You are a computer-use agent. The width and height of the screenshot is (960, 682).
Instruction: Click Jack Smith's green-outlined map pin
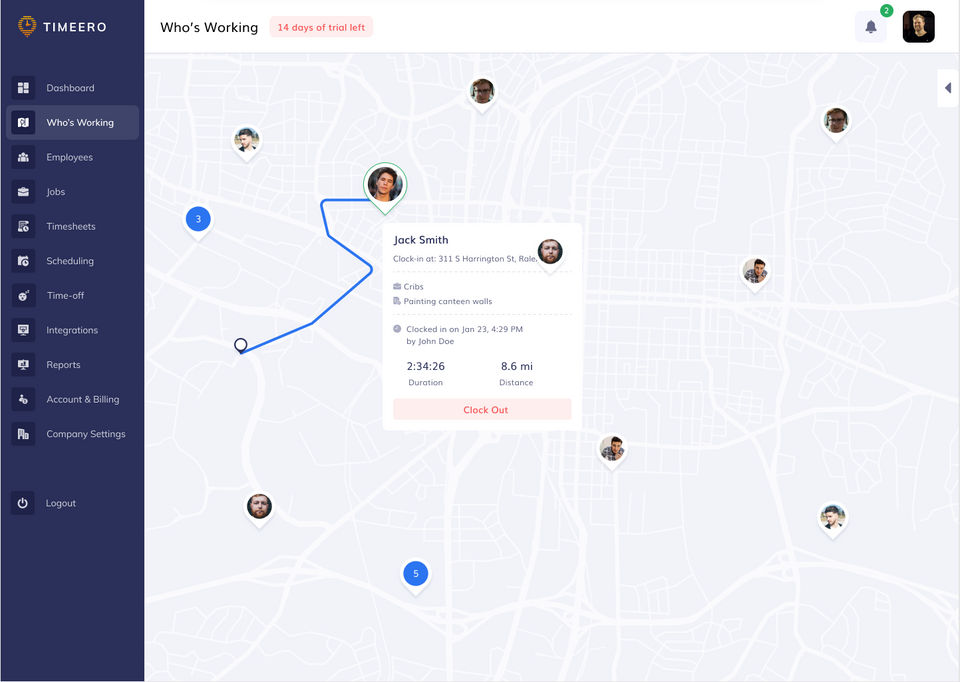385,186
